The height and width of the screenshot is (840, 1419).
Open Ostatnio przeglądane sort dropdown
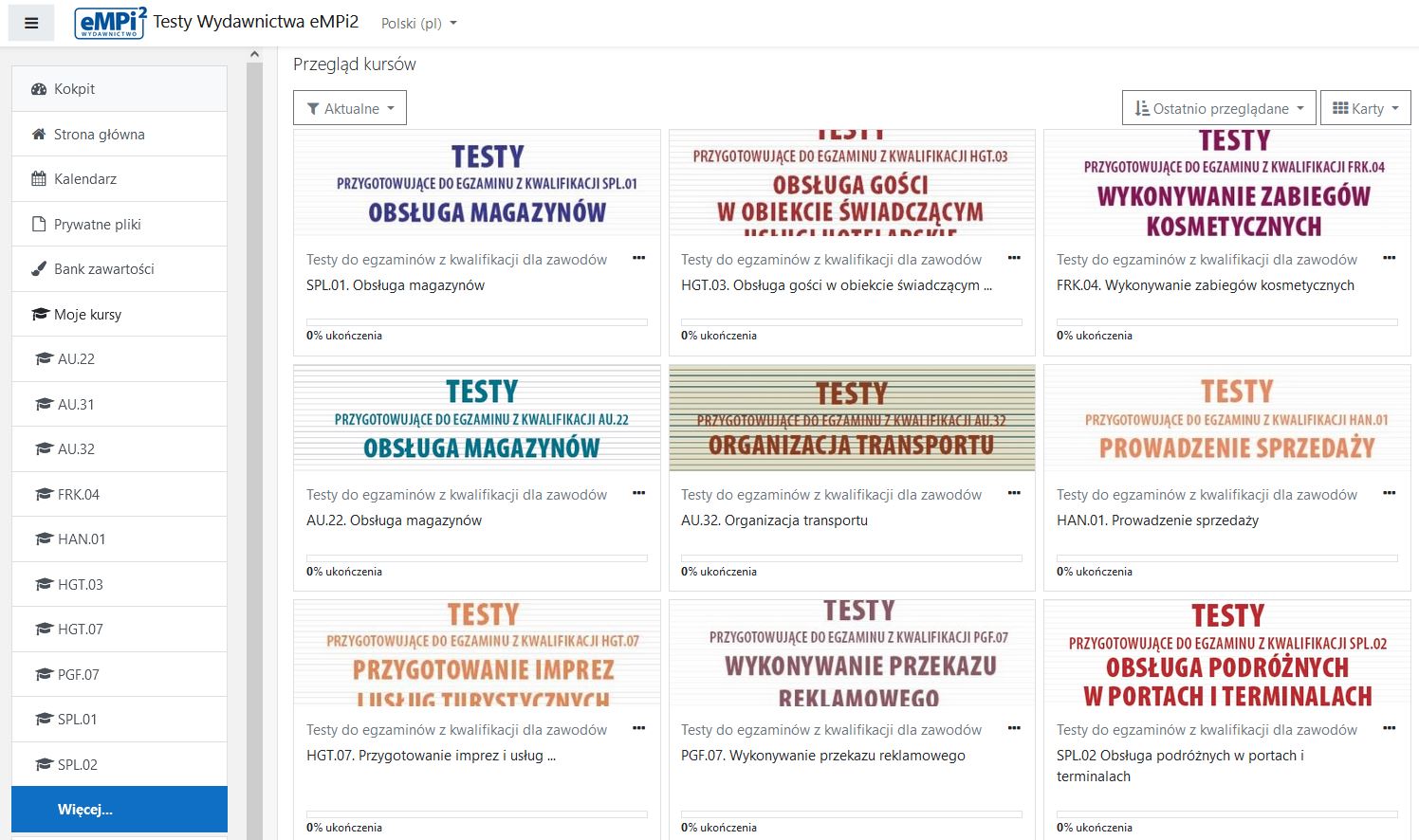[1219, 108]
